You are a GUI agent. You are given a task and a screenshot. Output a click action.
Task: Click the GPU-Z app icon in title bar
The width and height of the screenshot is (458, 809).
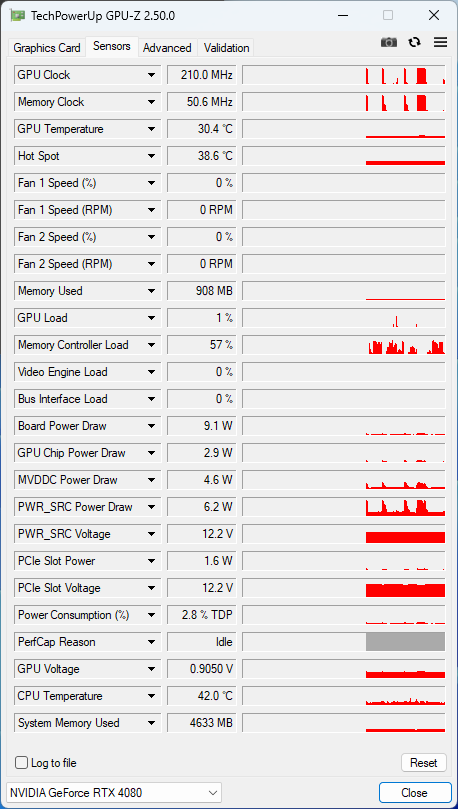point(18,15)
